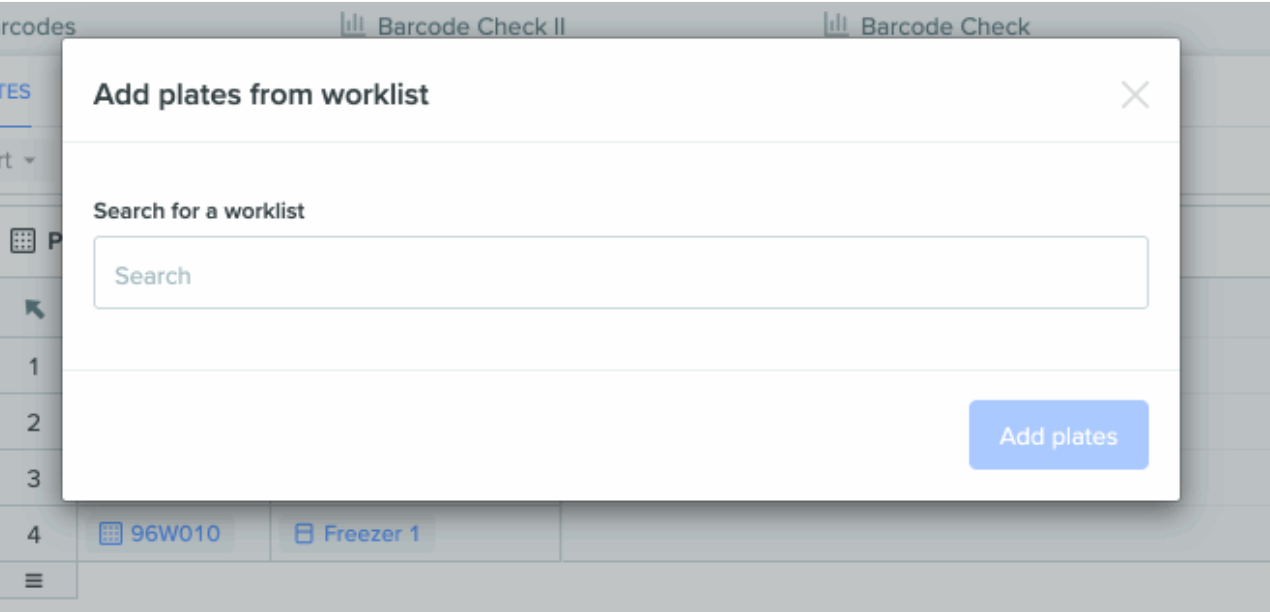Click the freezer storage icon beside Freezer 1
Viewport: 1270px width, 612px height.
tap(304, 535)
